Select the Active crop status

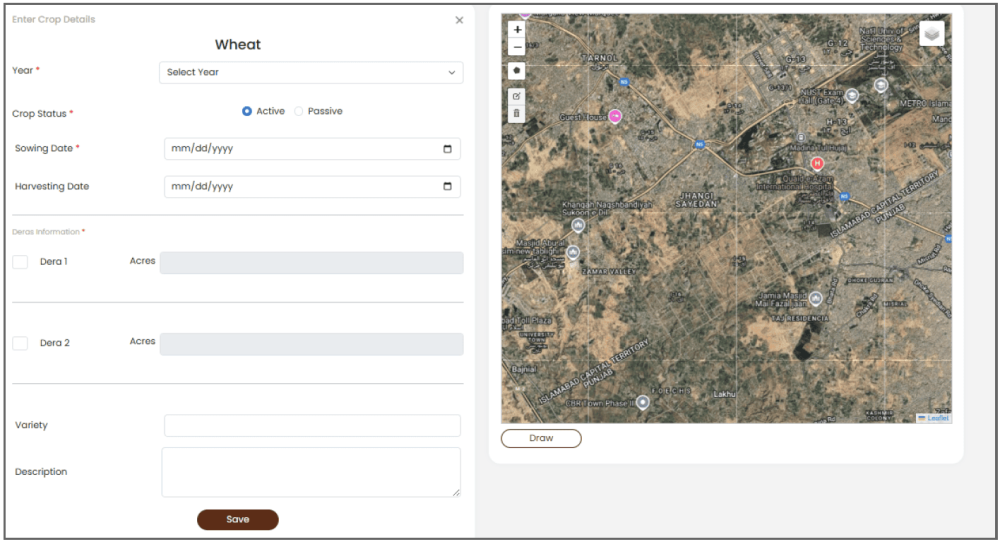tap(247, 111)
